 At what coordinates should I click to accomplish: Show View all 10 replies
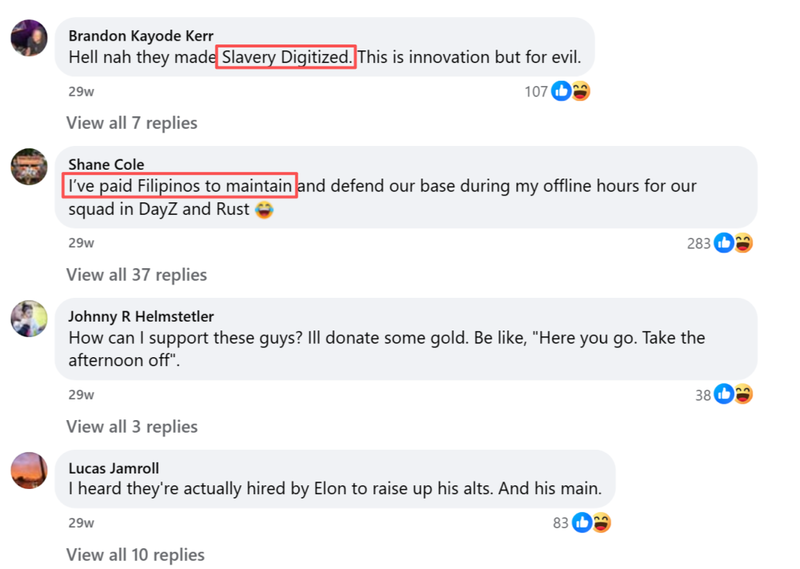(x=135, y=555)
